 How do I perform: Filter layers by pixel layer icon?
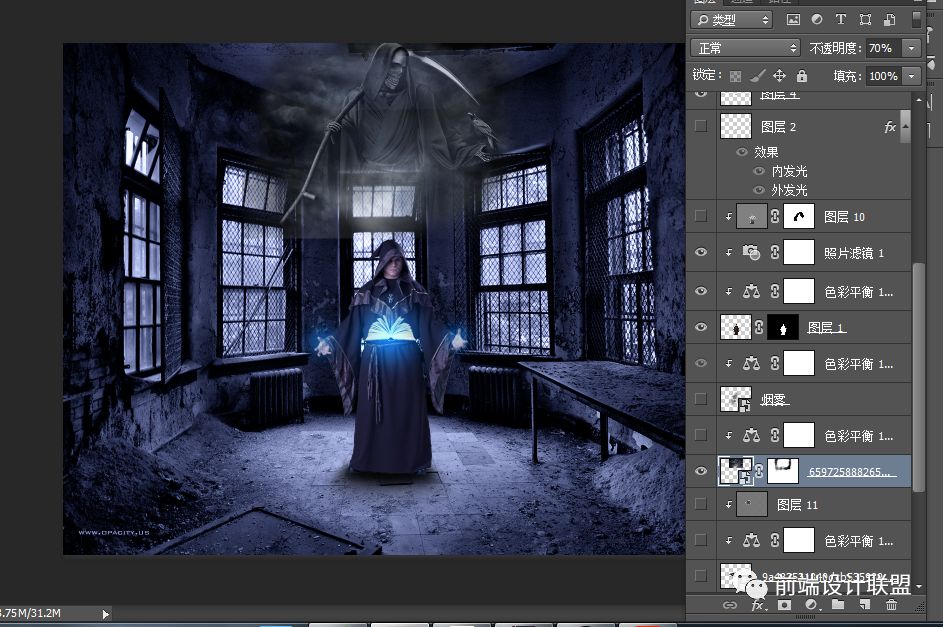tap(793, 20)
